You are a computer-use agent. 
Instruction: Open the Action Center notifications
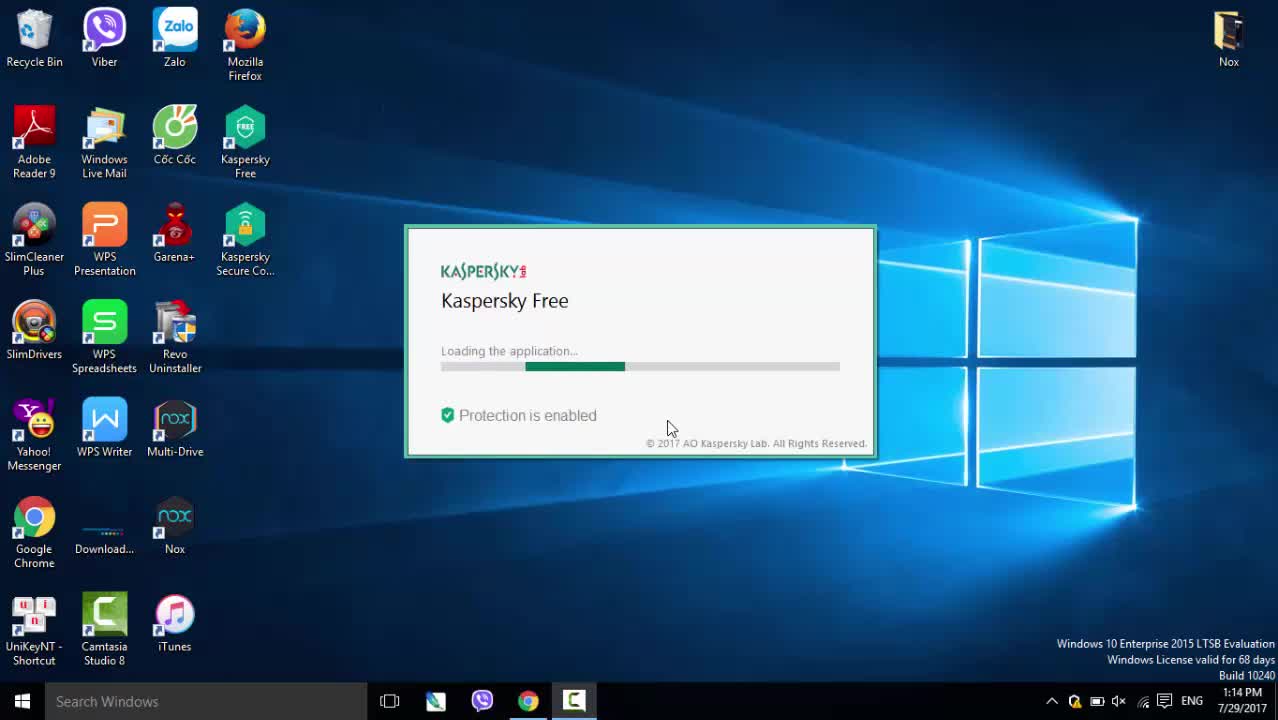coord(1165,701)
